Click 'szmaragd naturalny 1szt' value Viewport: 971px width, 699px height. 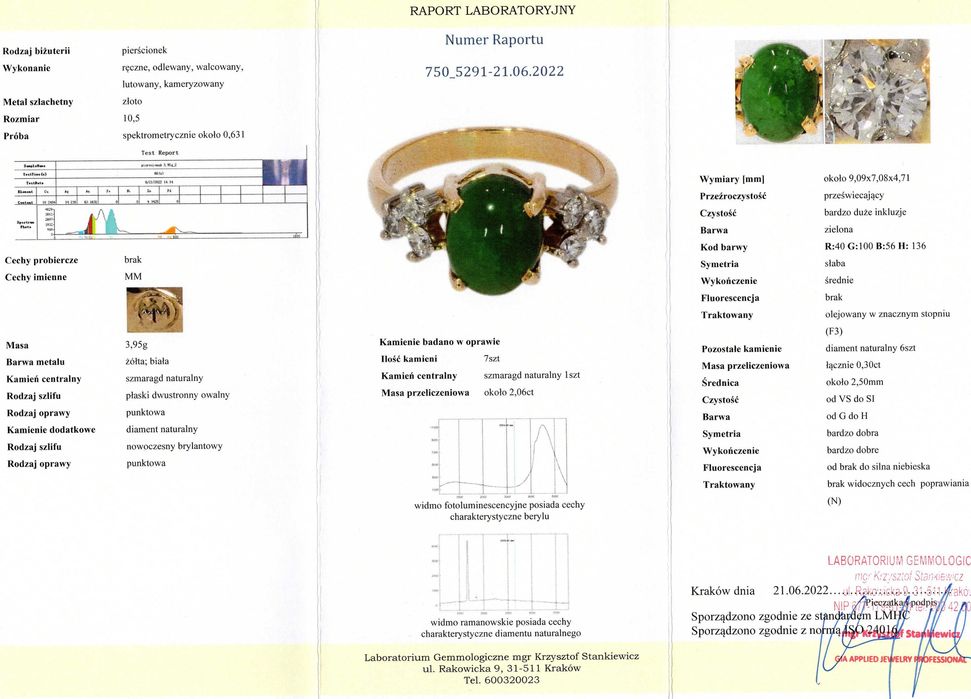[x=532, y=375]
